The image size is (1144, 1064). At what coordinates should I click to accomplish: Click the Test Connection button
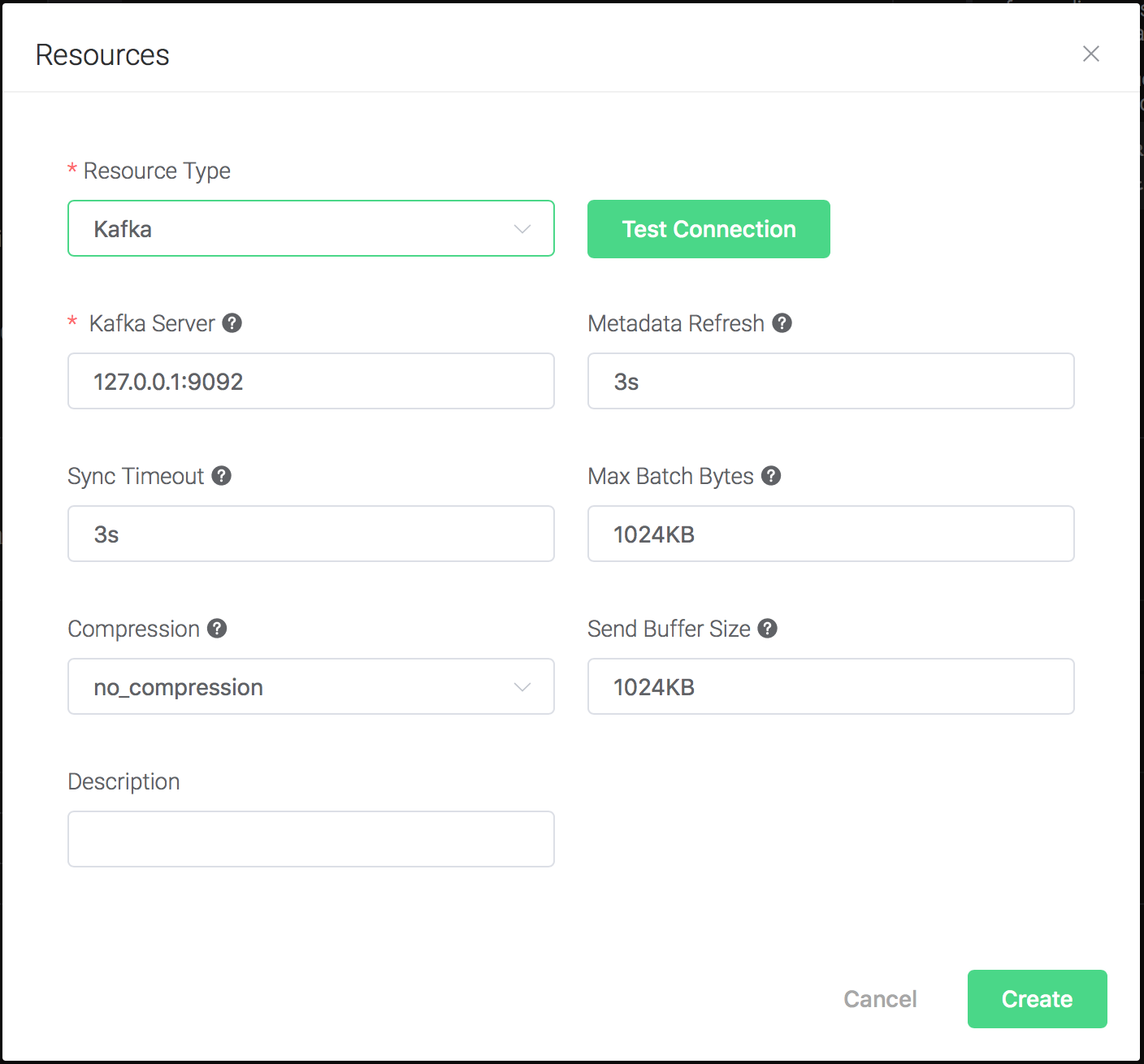coord(708,229)
